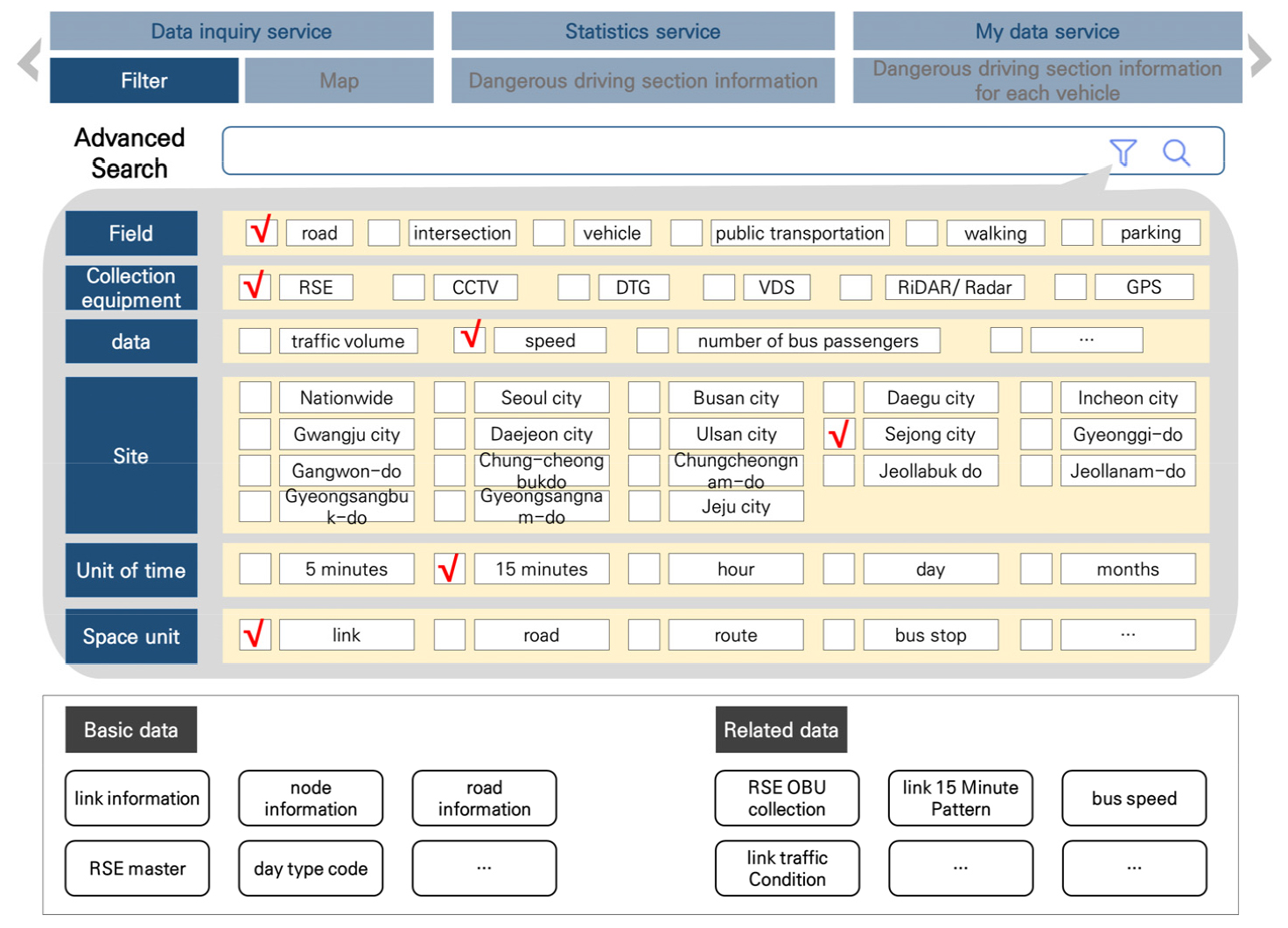1288x928 pixels.
Task: Check the Gangwon-do checkbox
Action: 255,471
